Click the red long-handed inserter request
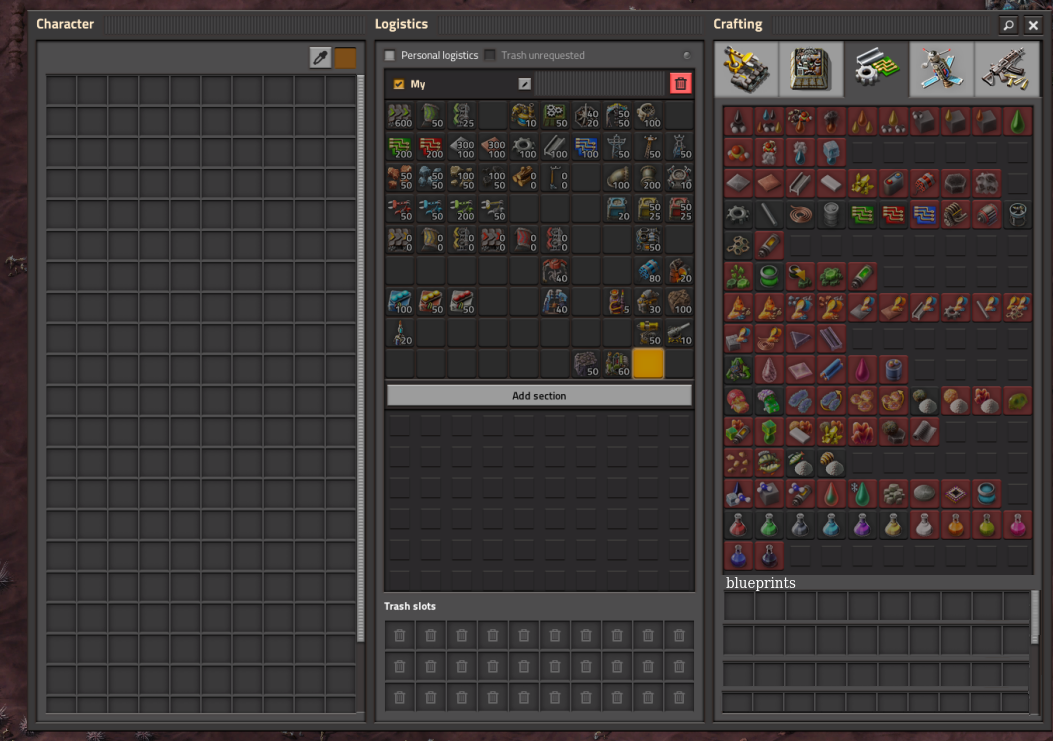Viewport: 1053px width, 741px height. 400,208
